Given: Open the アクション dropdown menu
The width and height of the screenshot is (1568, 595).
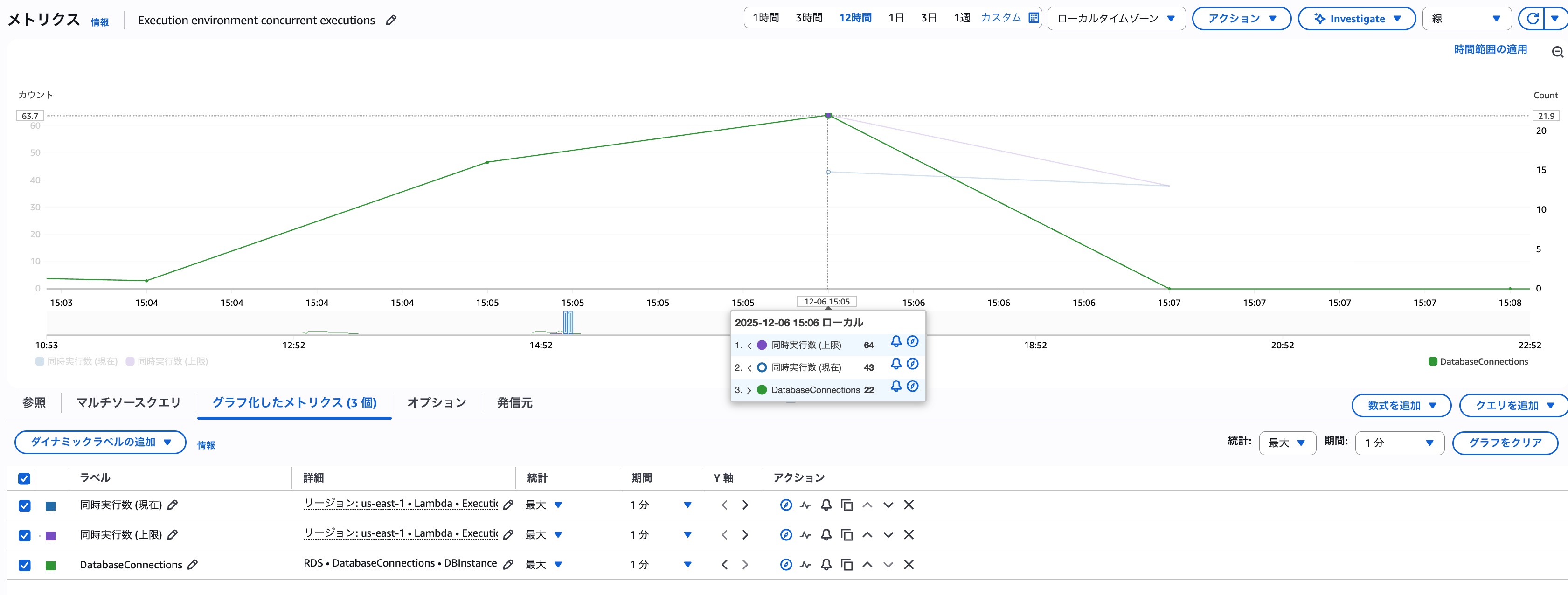Looking at the screenshot, I should click(x=1241, y=18).
